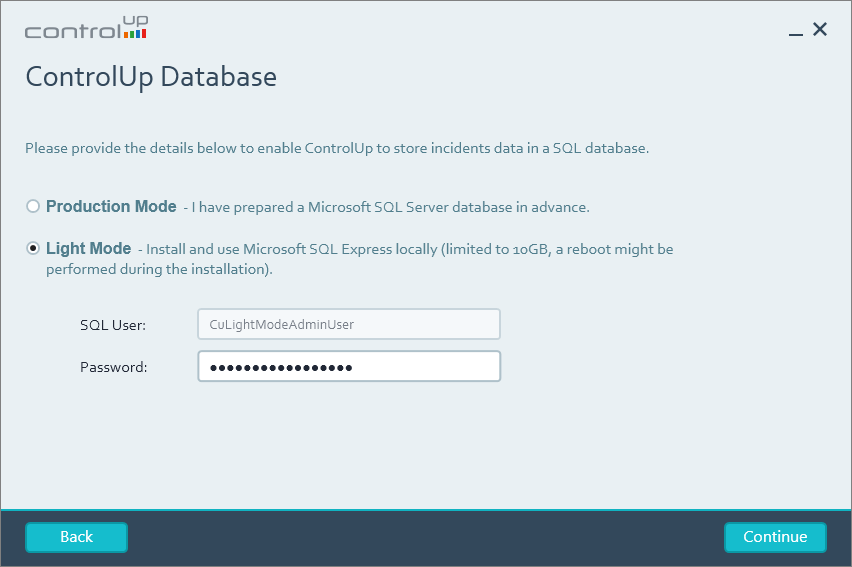The width and height of the screenshot is (852, 567).
Task: Click the masked password dots
Action: (281, 367)
